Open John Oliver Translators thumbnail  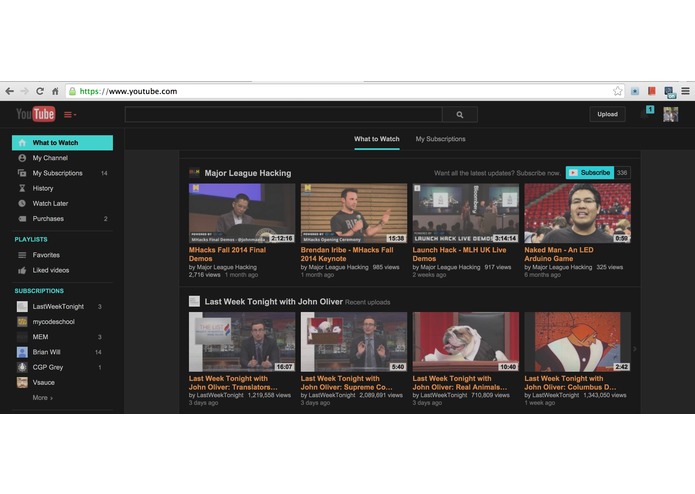pyautogui.click(x=242, y=342)
